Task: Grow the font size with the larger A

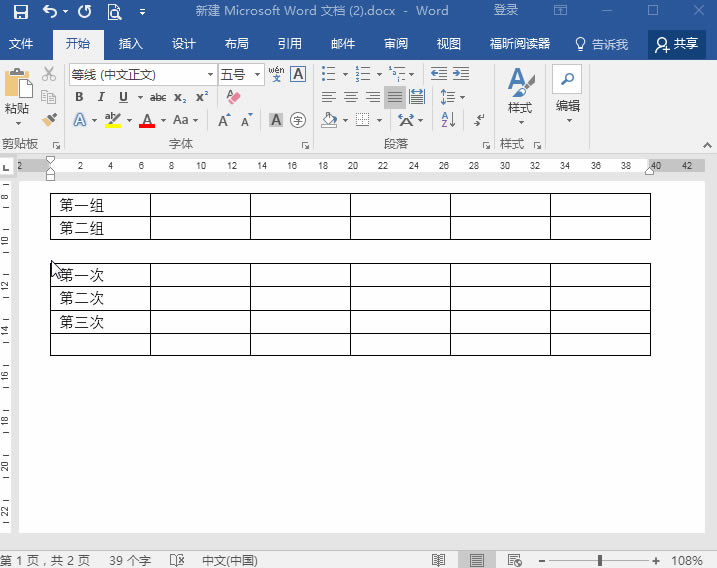Action: coord(224,120)
